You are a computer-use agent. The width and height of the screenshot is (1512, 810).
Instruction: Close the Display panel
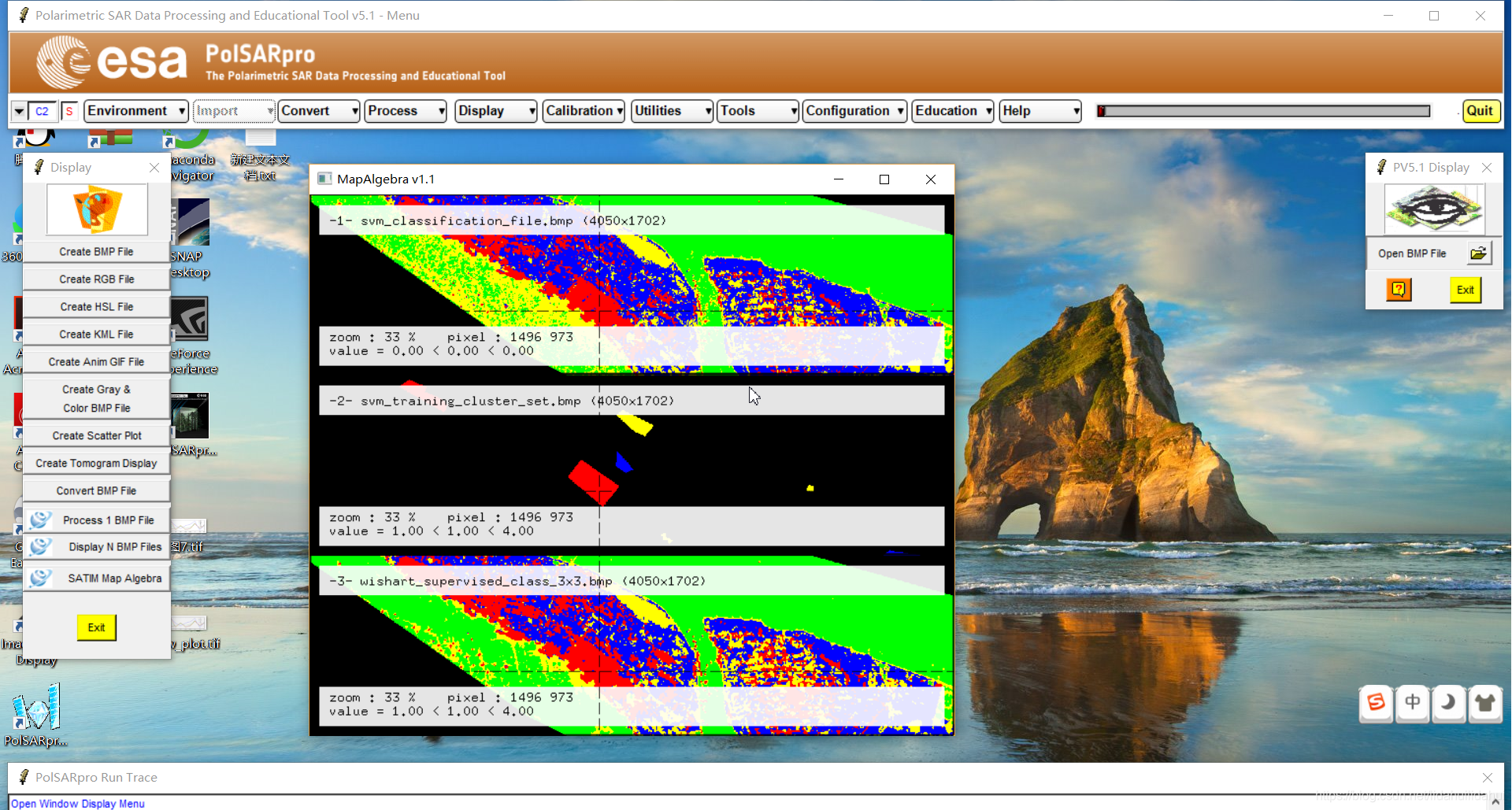click(154, 168)
